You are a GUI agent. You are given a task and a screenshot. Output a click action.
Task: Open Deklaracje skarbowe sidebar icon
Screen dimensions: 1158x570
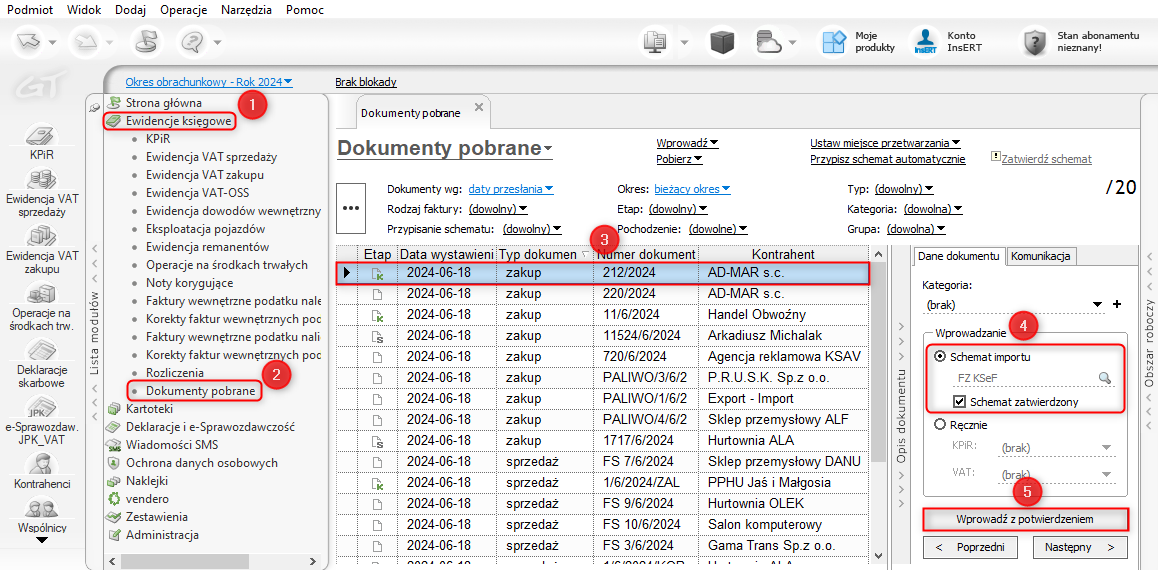(40, 351)
